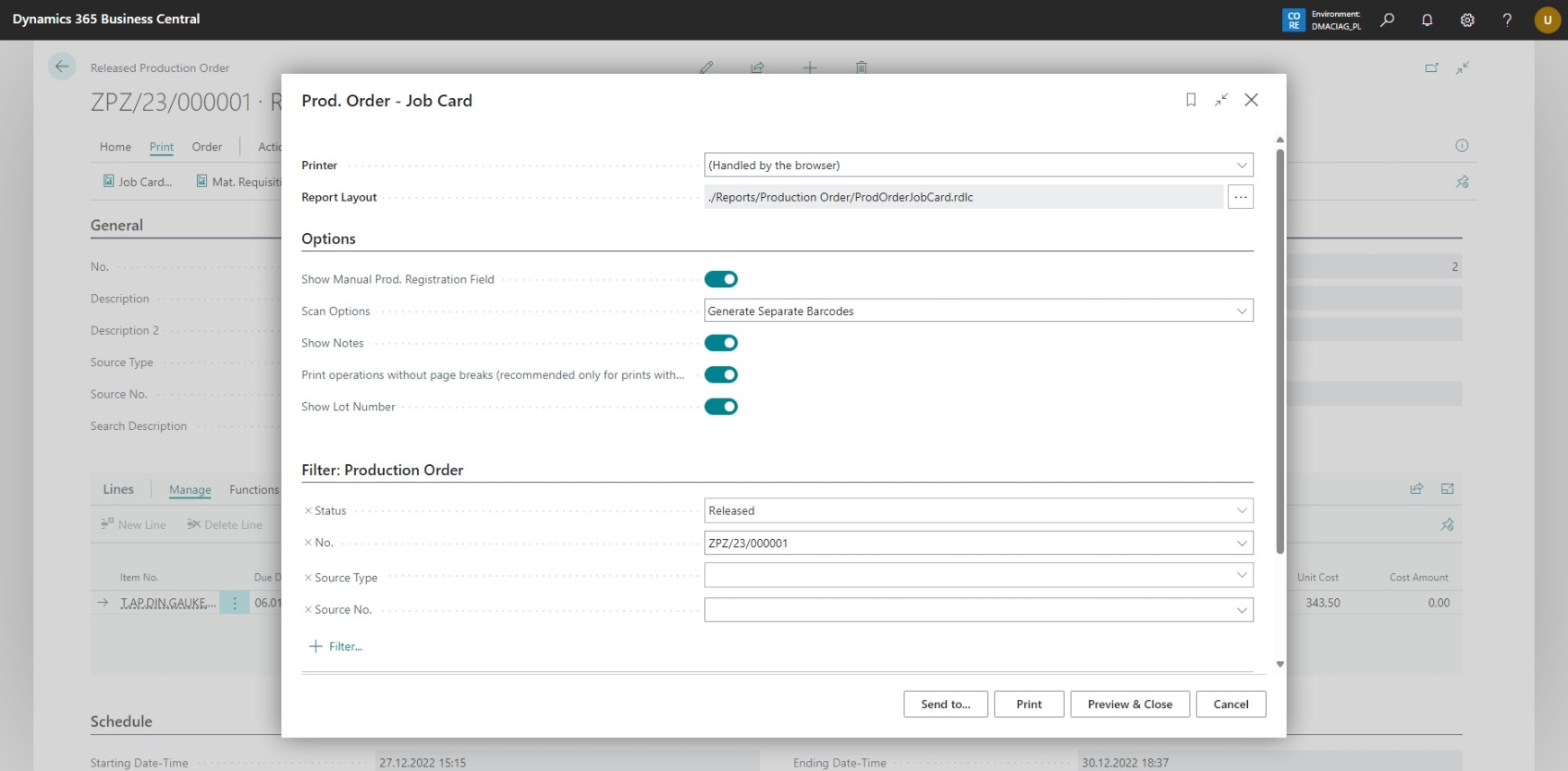
Task: Click the dialog scrollbar thumb
Action: pyautogui.click(x=1279, y=351)
